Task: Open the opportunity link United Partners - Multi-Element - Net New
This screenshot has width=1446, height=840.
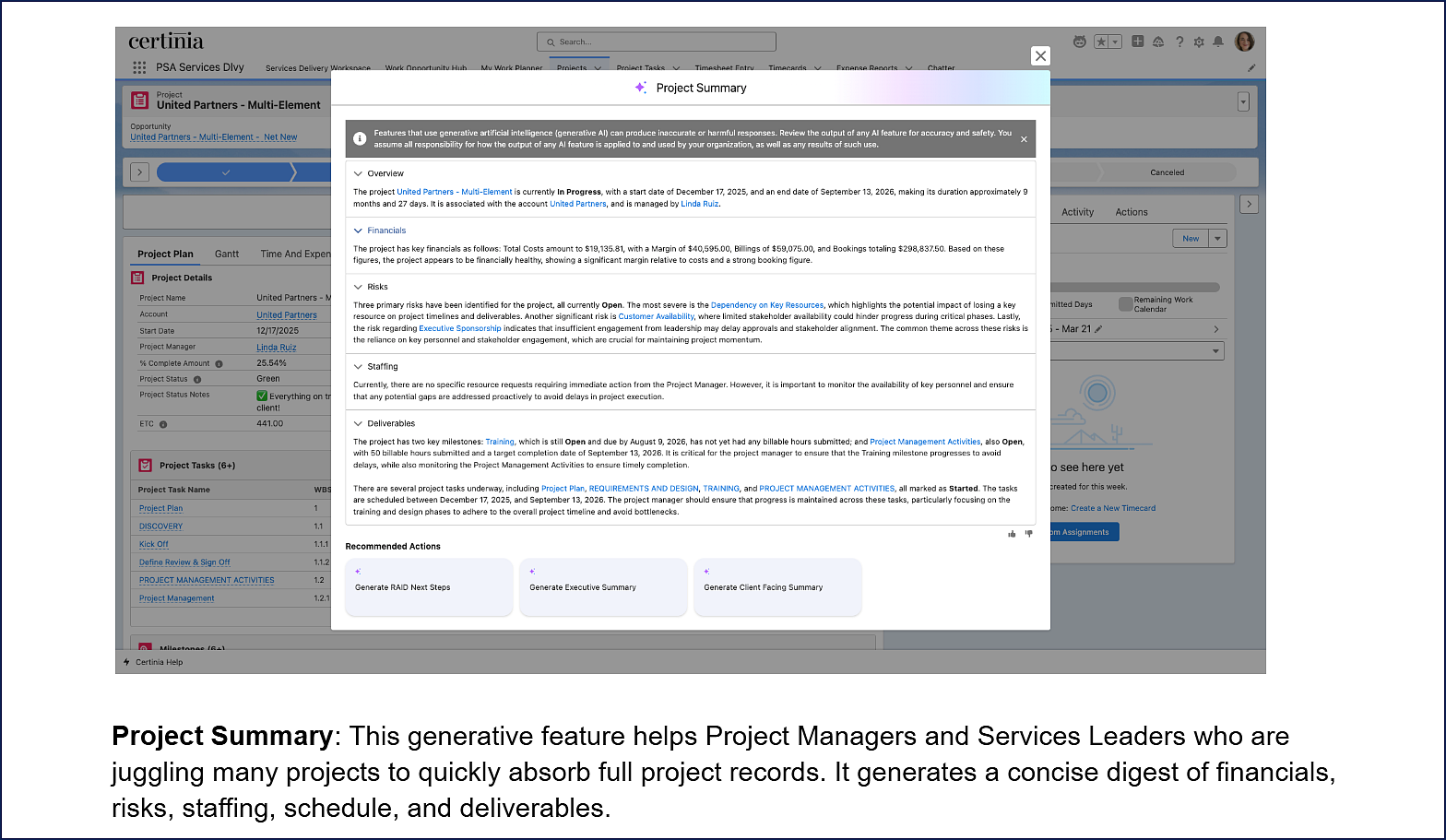Action: coord(214,137)
